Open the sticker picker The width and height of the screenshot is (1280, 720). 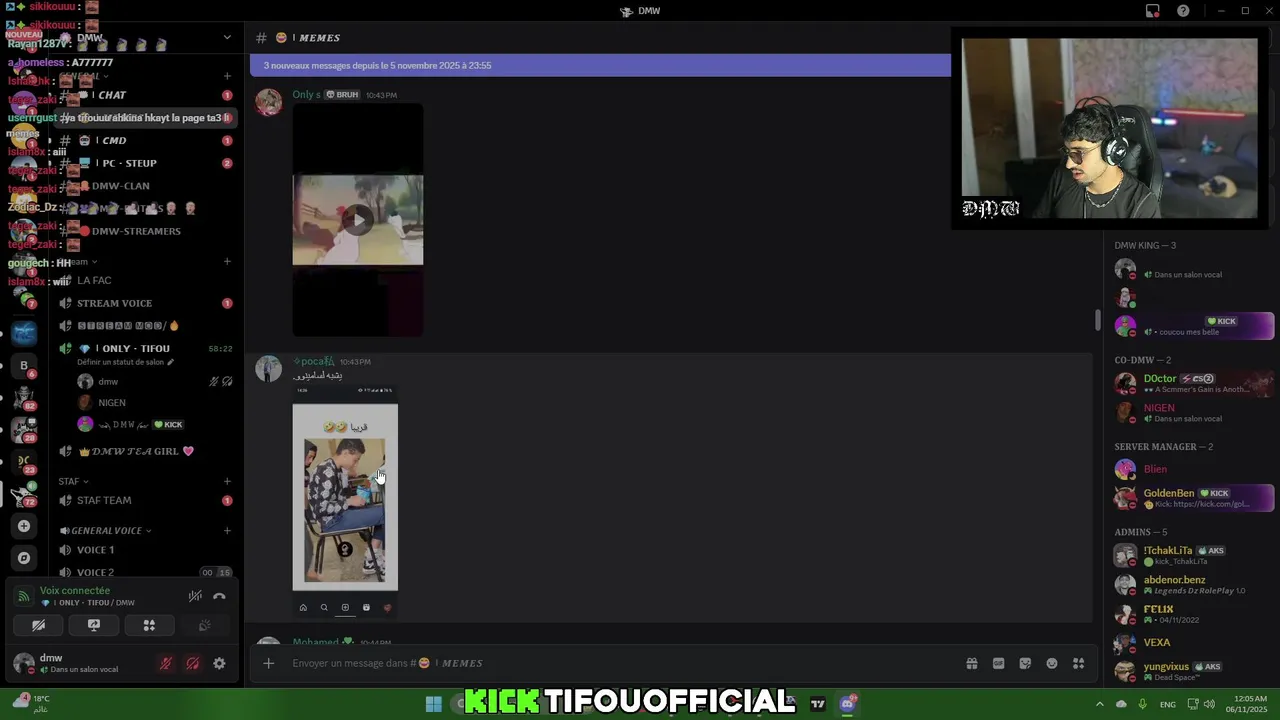coord(1025,663)
